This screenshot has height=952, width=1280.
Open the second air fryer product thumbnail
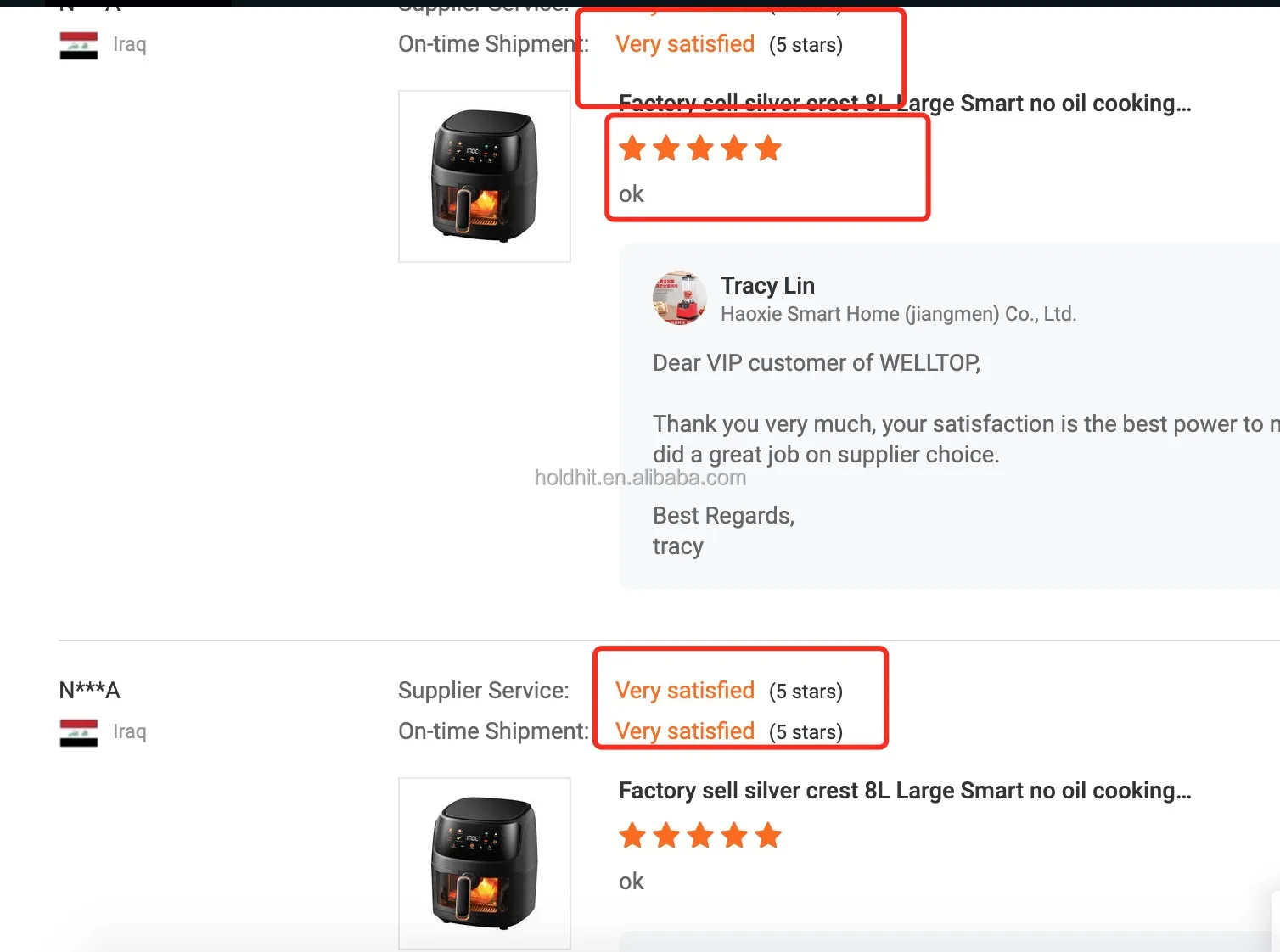click(485, 864)
